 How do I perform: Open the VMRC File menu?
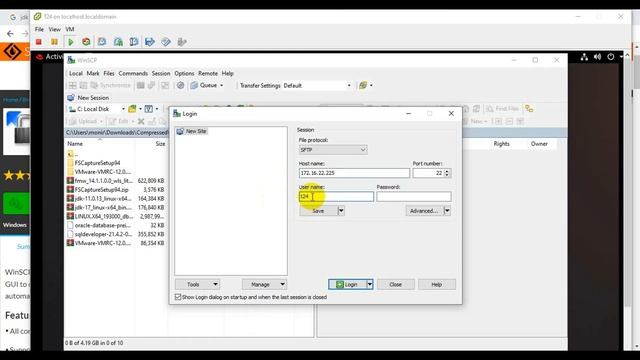39,29
